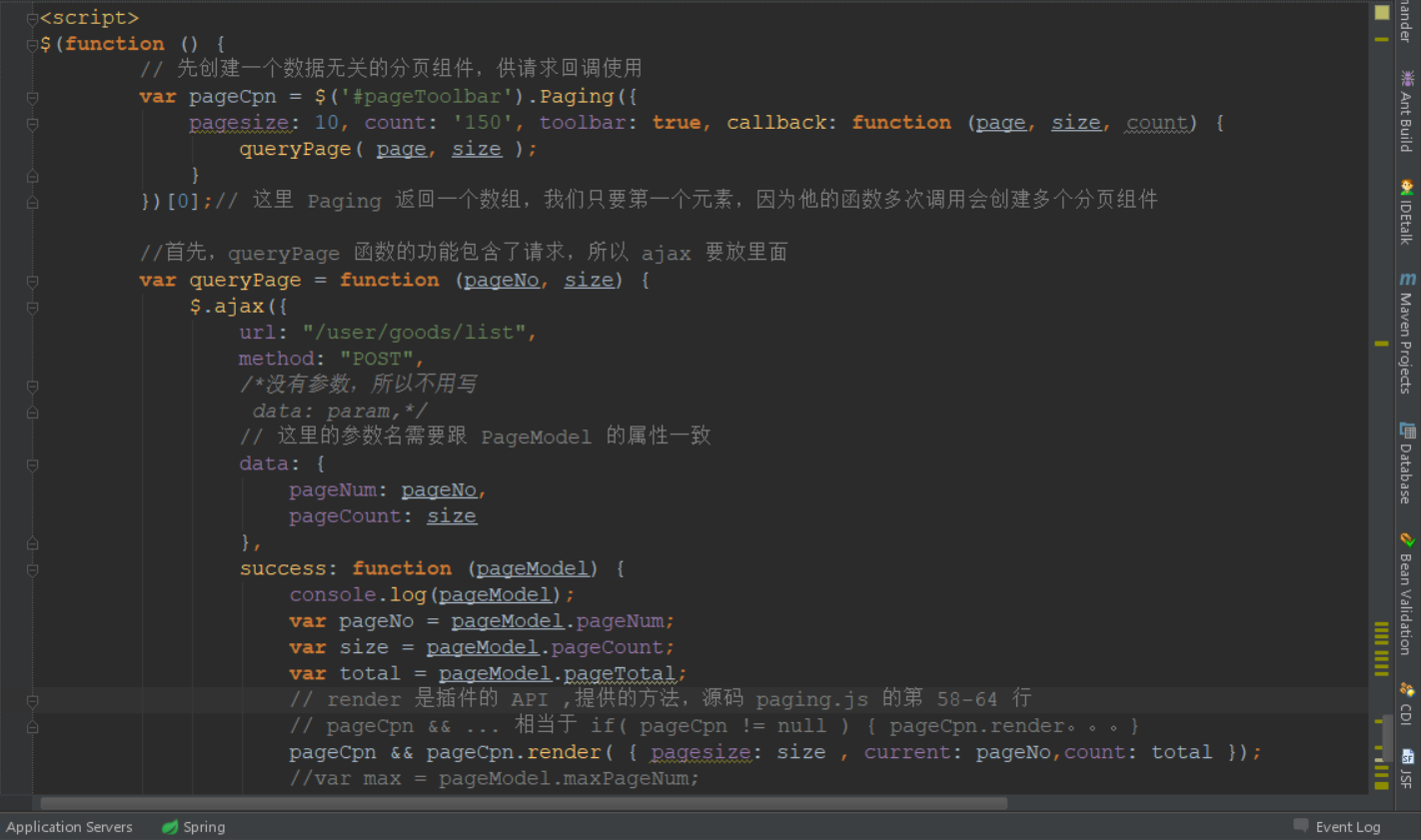Viewport: 1421px width, 840px height.
Task: Collapse the var pageCpn declaration fold
Action: pos(32,97)
